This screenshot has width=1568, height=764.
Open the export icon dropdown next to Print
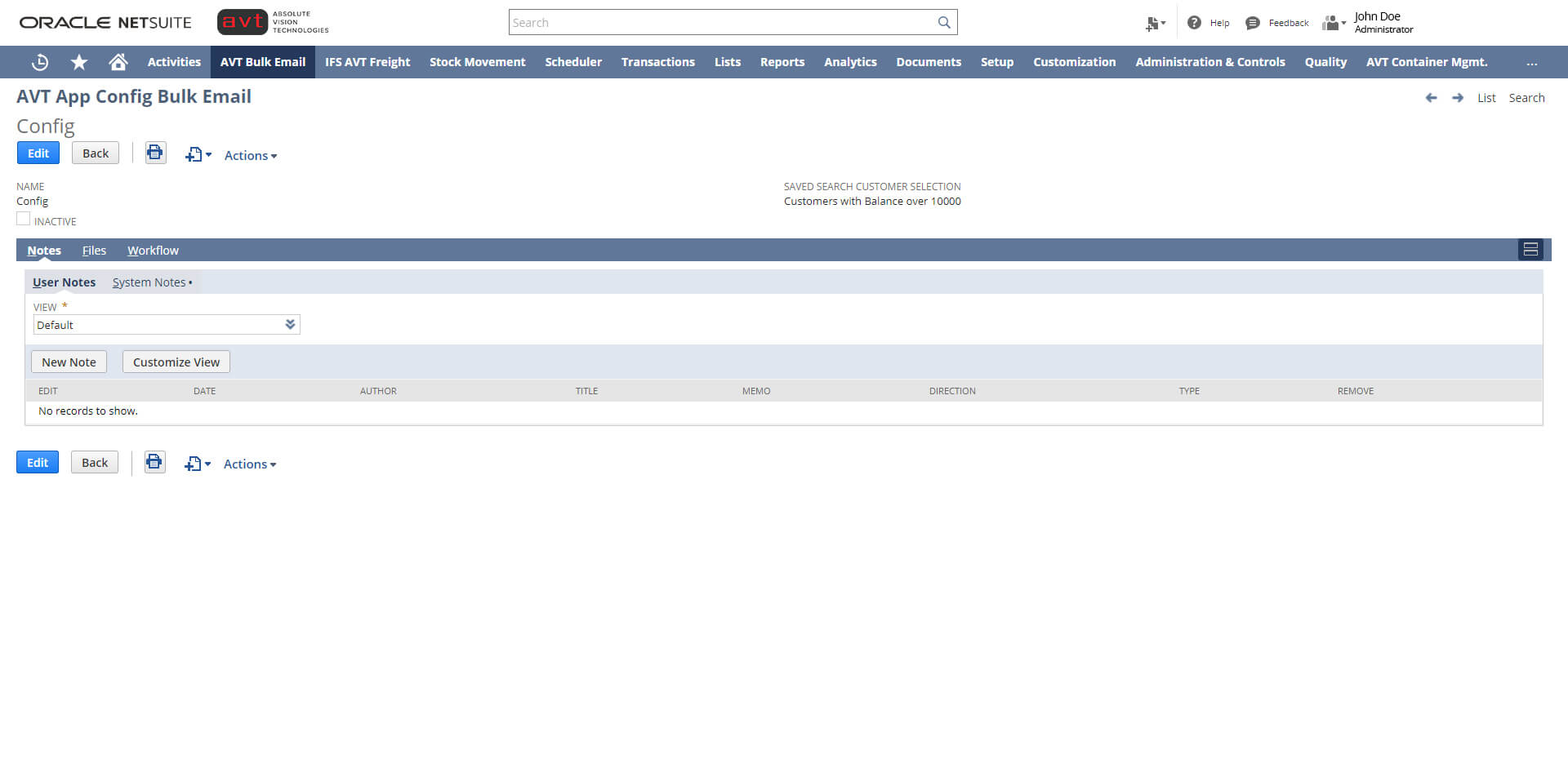point(198,153)
